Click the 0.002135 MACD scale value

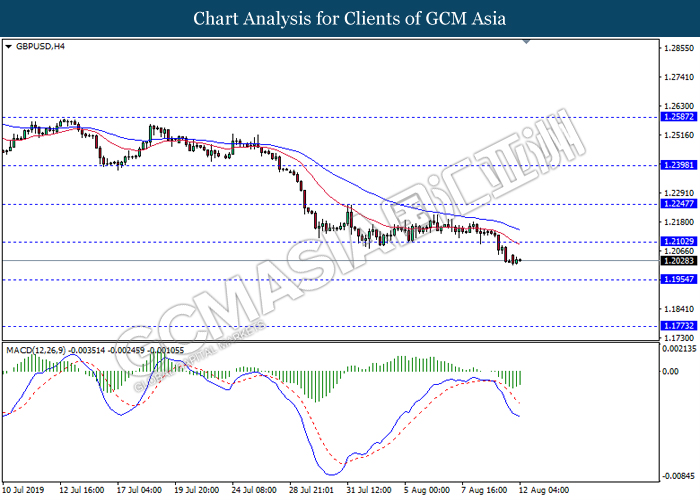(x=679, y=348)
